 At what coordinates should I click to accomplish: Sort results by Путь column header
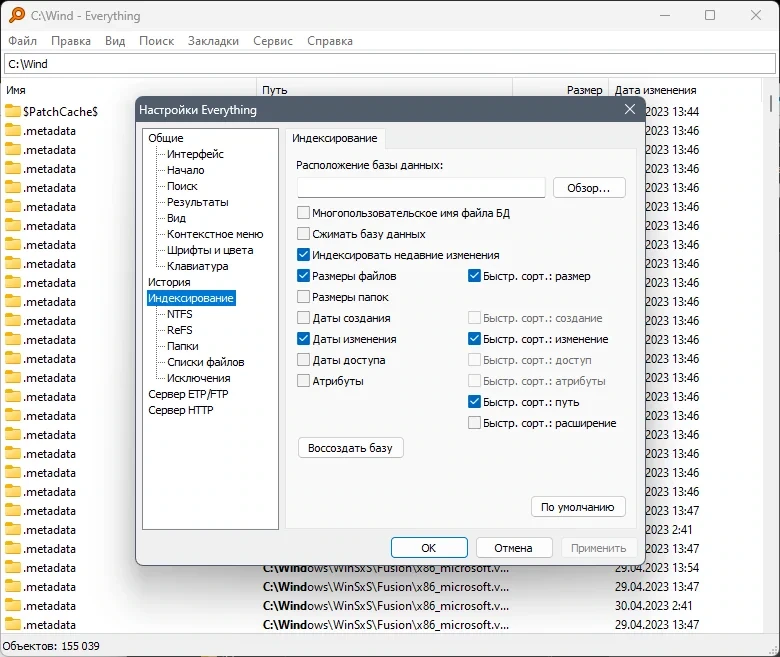[385, 90]
